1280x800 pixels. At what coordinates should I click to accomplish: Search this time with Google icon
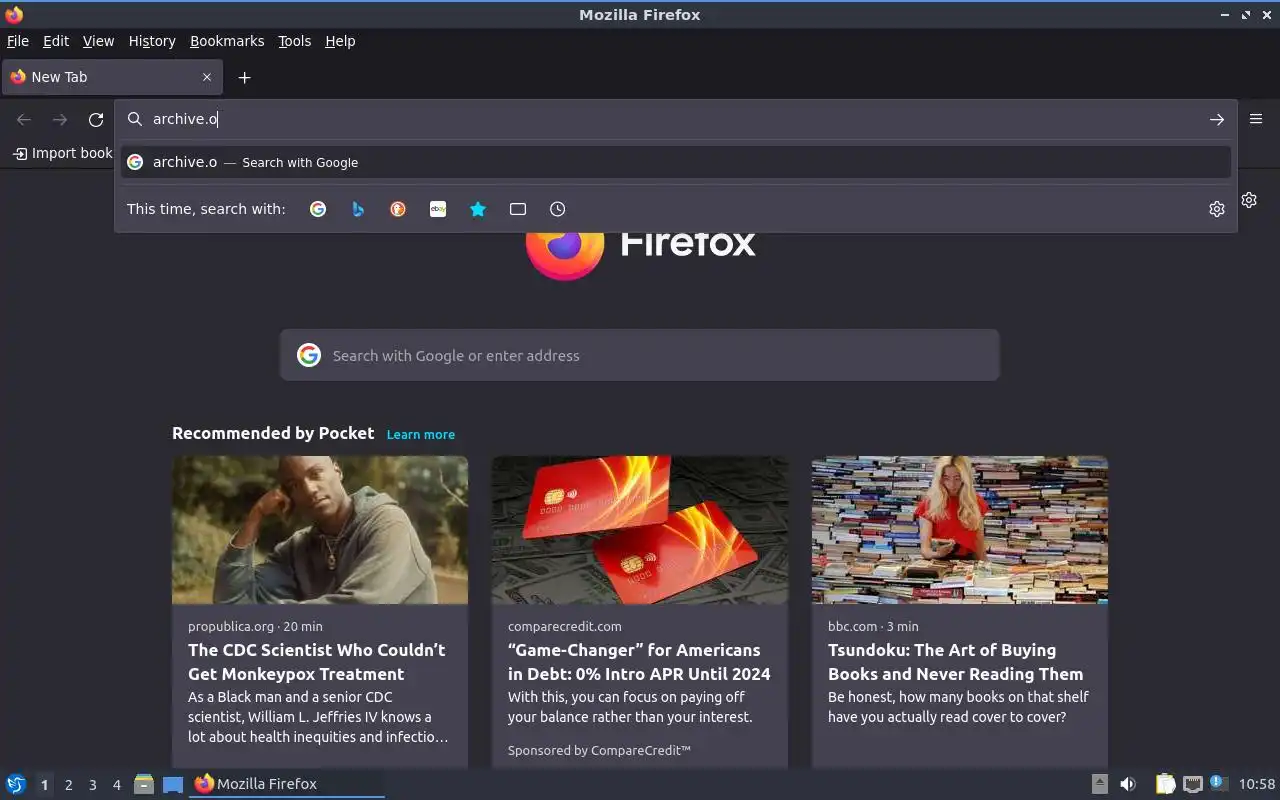tap(318, 209)
